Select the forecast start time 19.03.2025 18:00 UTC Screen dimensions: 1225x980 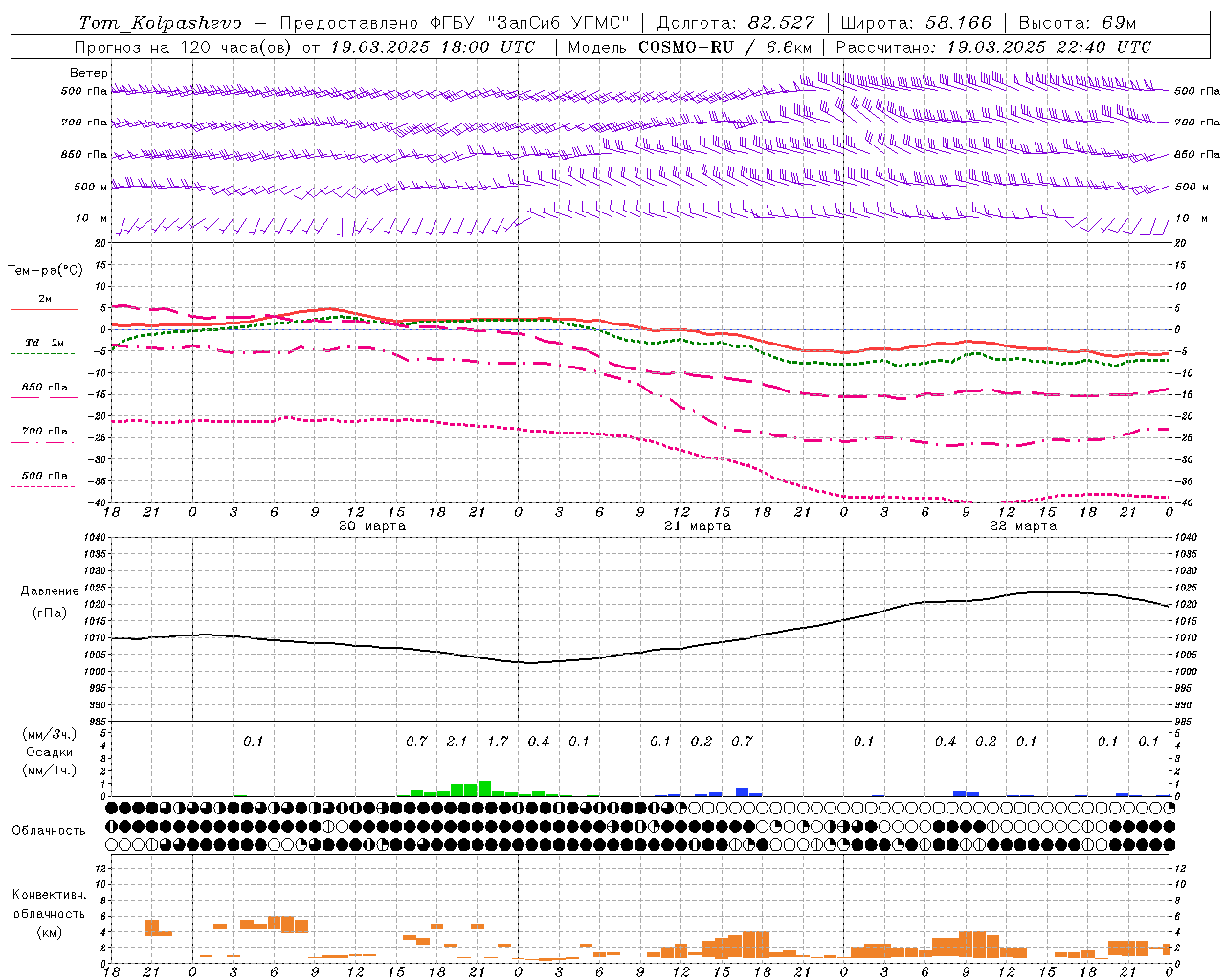click(433, 47)
